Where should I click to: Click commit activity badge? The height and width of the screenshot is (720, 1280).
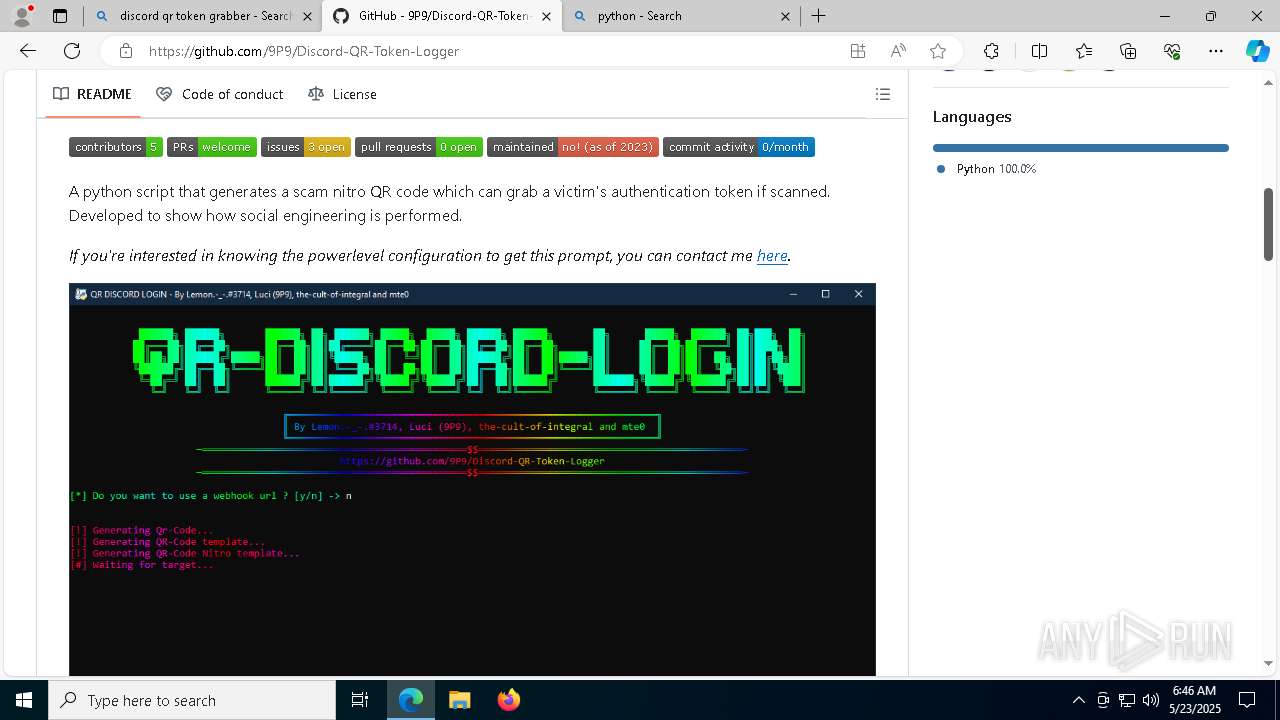coord(739,147)
